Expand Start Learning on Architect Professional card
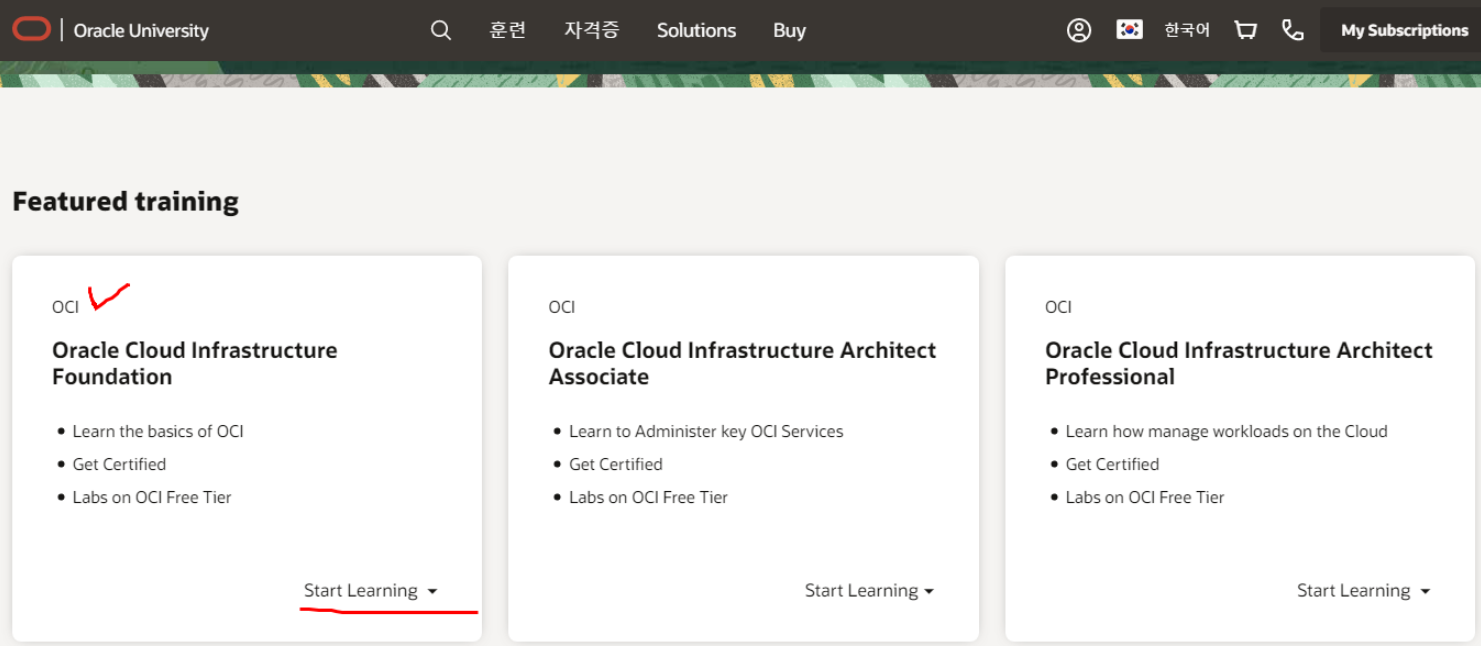1481x646 pixels. coord(1364,590)
